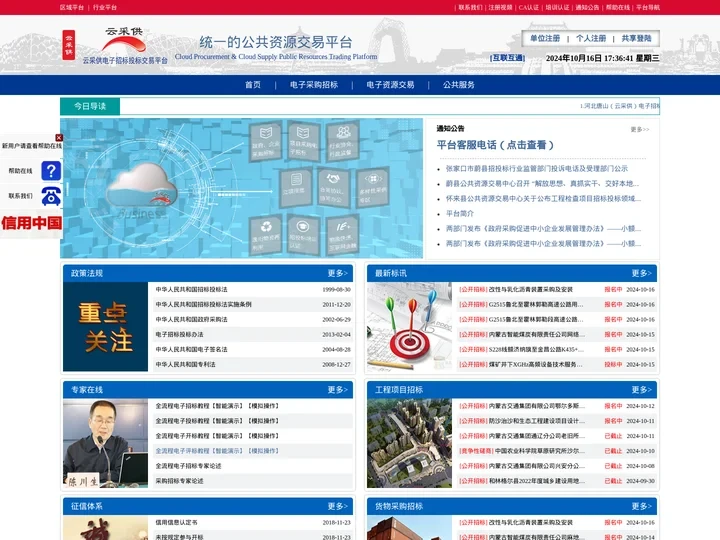Open 中华人民共和国政府采购法 entry

tap(191, 319)
